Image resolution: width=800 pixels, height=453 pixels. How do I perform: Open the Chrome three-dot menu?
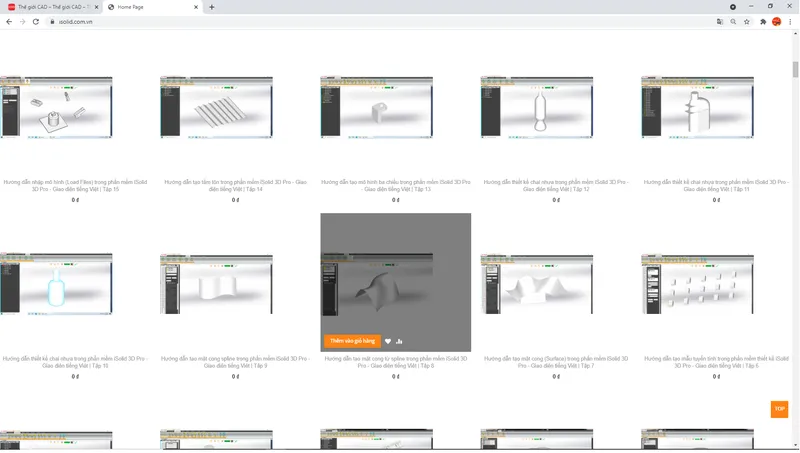(x=790, y=22)
